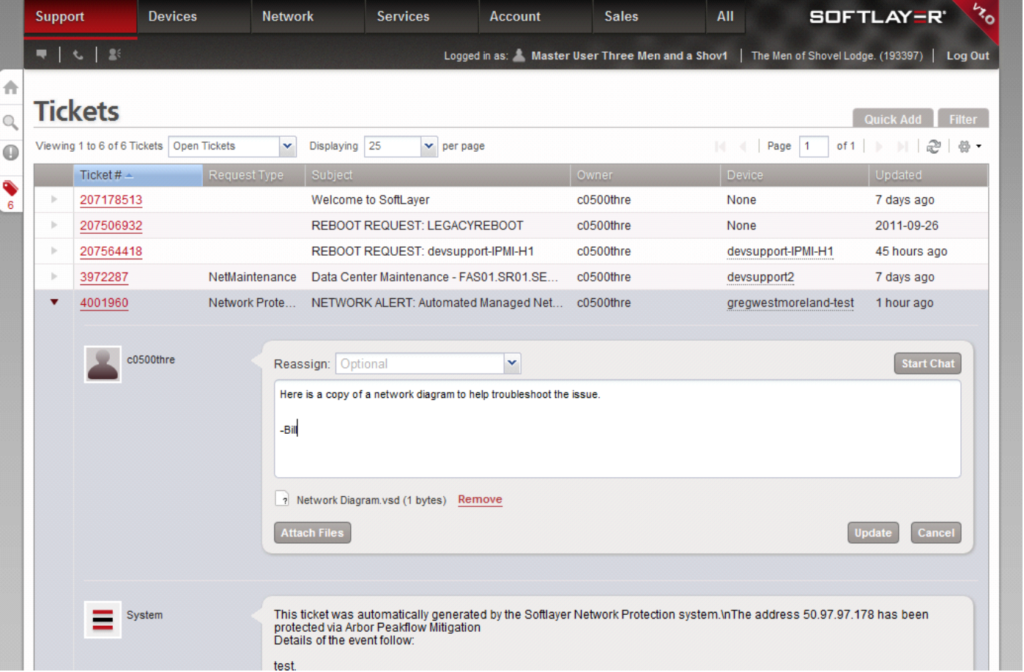Open the magnifier search icon in the sidebar
The height and width of the screenshot is (672, 1024).
pyautogui.click(x=10, y=122)
